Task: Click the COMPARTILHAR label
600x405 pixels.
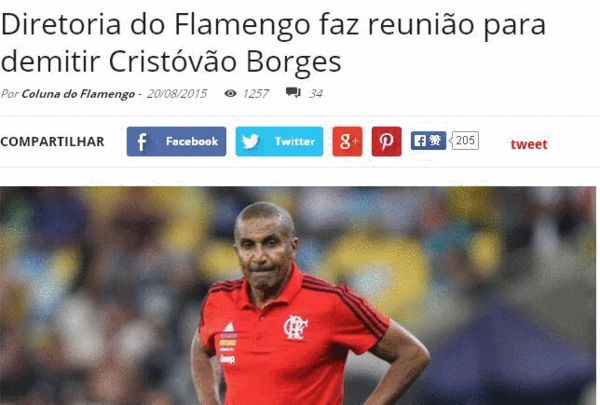Action: [x=52, y=142]
